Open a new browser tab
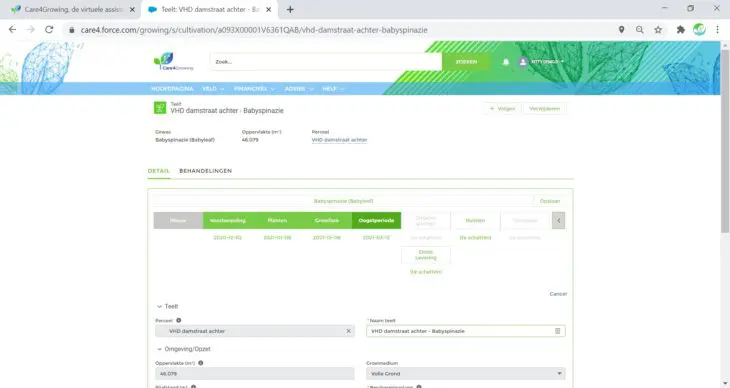Viewport: 730px width, 388px height. point(290,9)
